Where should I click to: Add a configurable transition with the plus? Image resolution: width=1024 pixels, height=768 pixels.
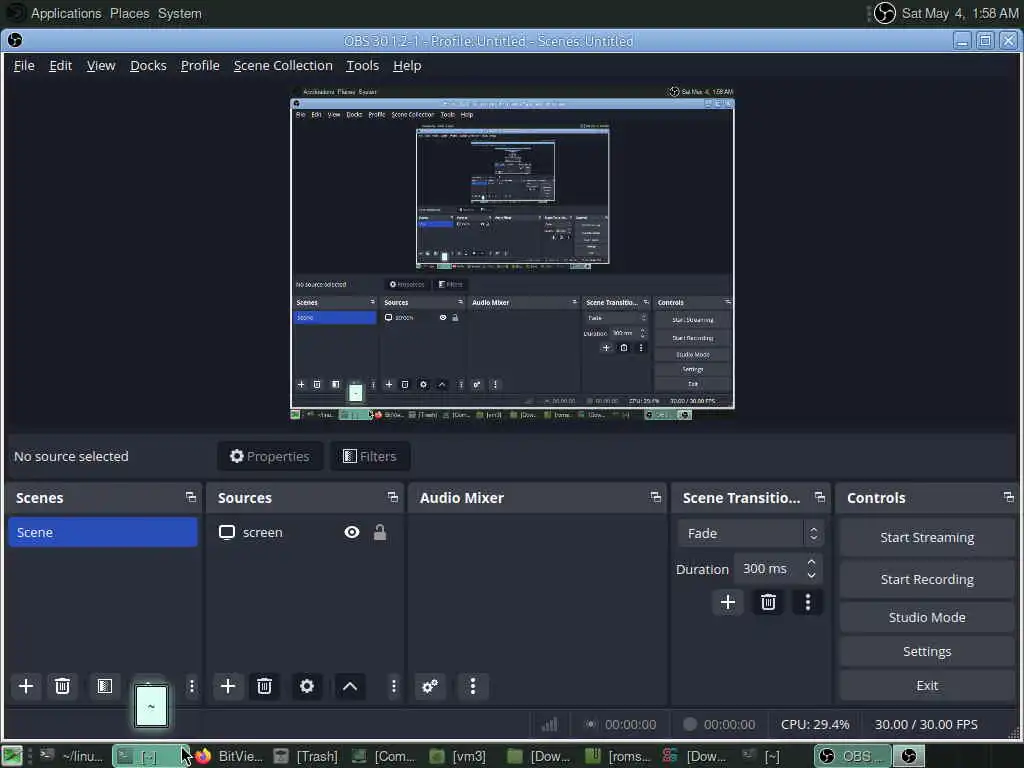pos(728,602)
